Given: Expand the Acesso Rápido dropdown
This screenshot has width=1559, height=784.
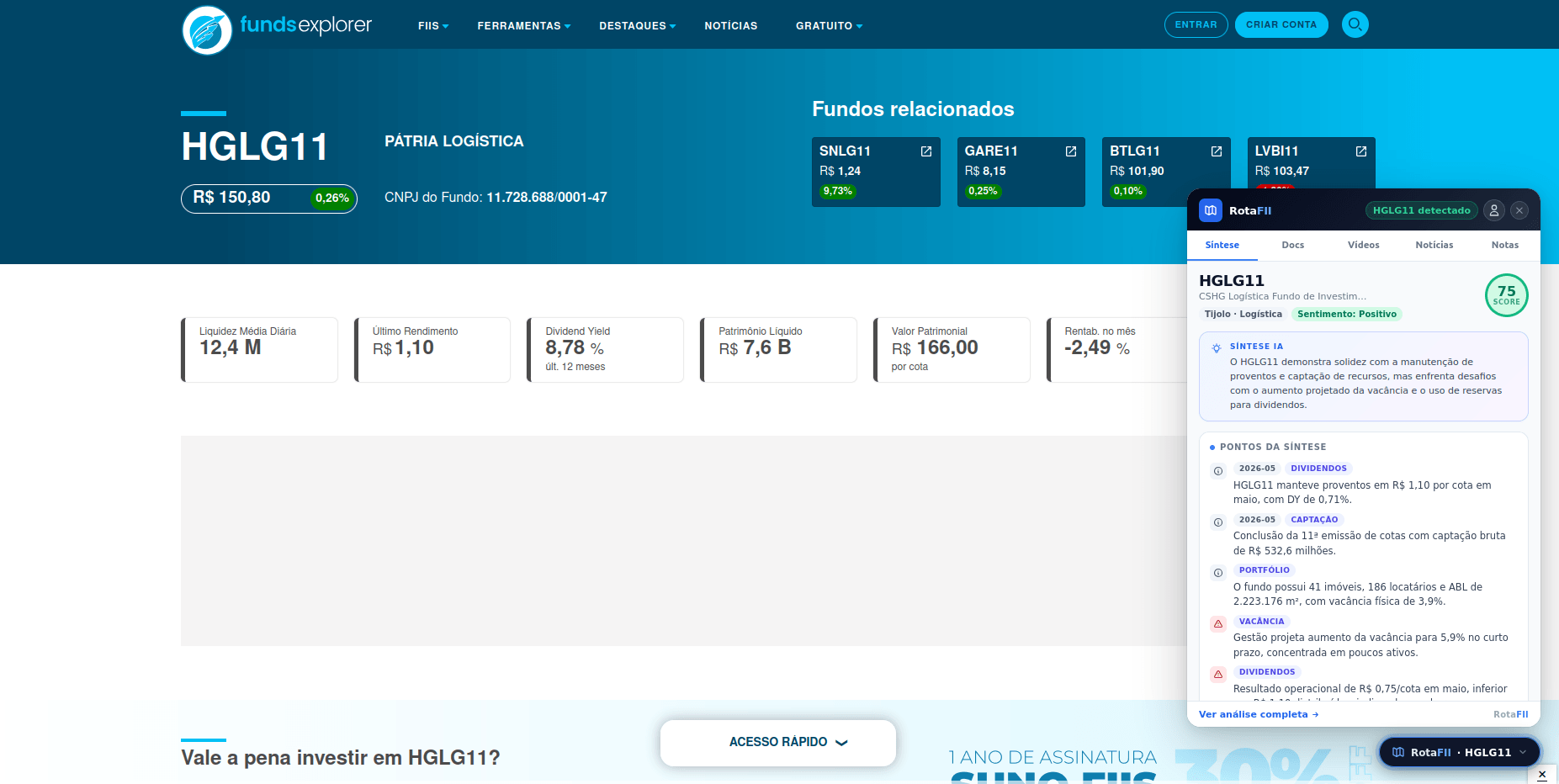Looking at the screenshot, I should pos(777,742).
